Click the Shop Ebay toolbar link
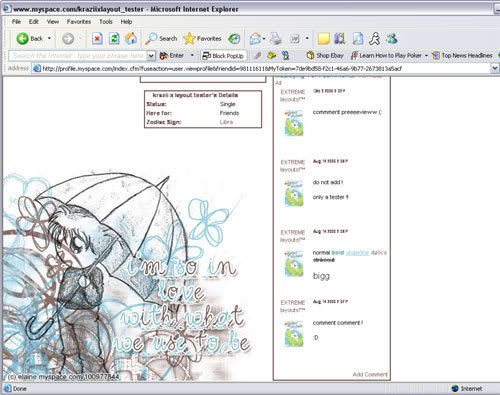 pos(325,56)
